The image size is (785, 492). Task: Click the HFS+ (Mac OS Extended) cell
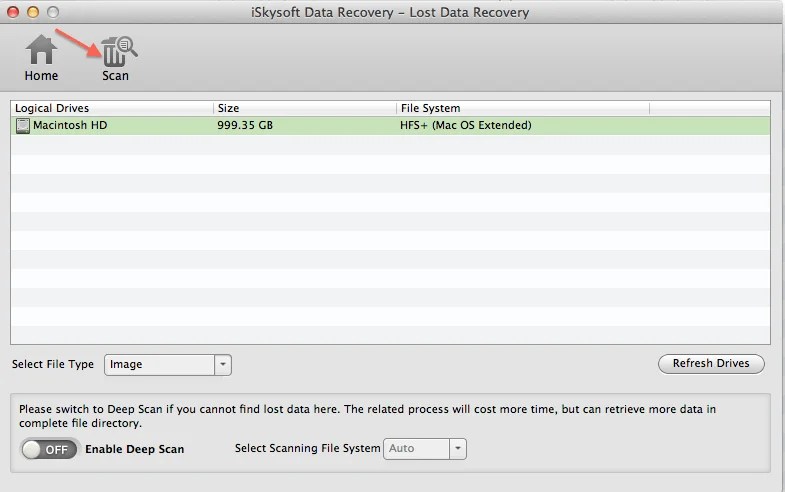[x=465, y=126]
